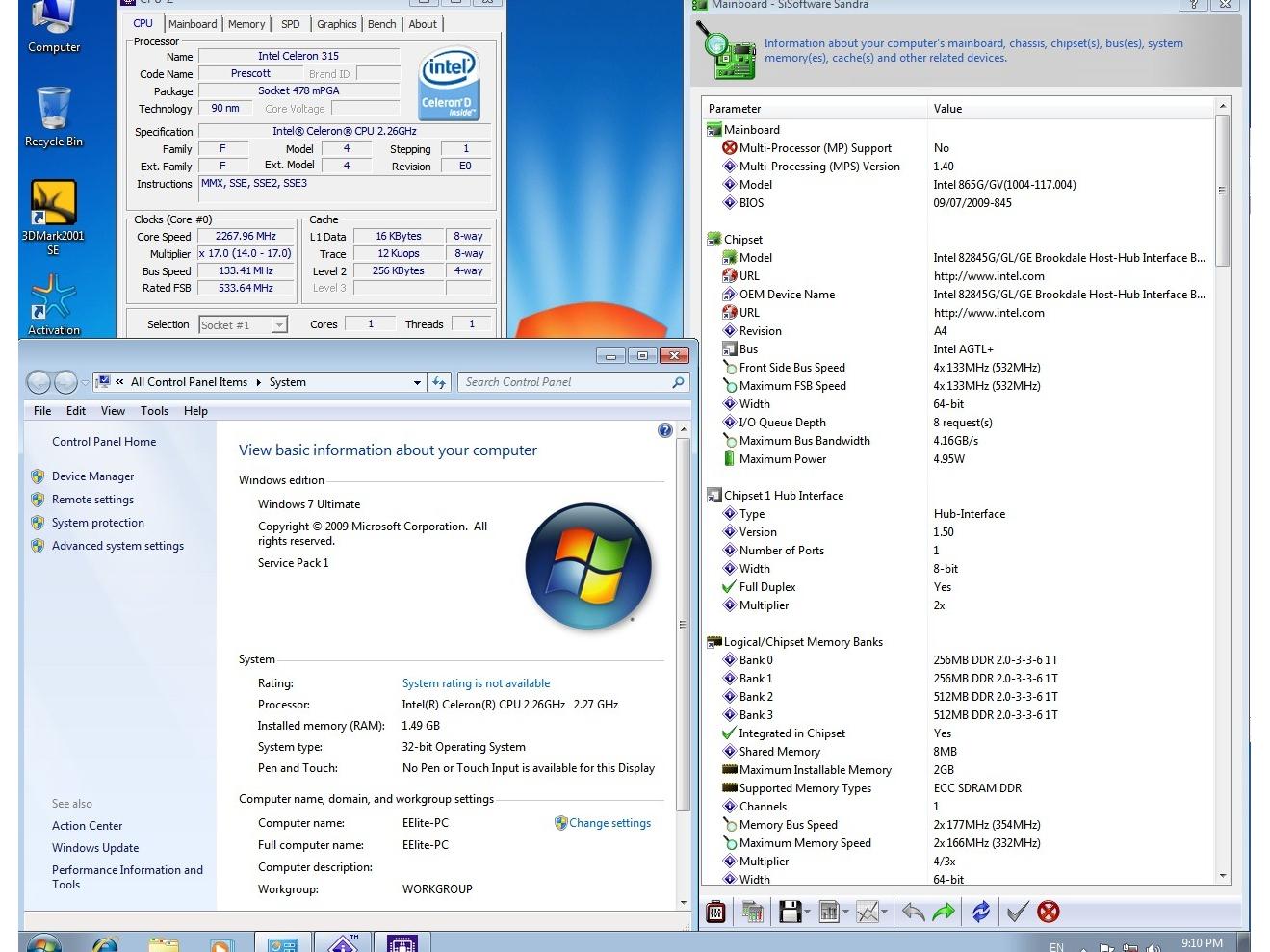Click Sandra line-graph icon in toolbar
This screenshot has width=1270, height=952.
pyautogui.click(x=868, y=912)
